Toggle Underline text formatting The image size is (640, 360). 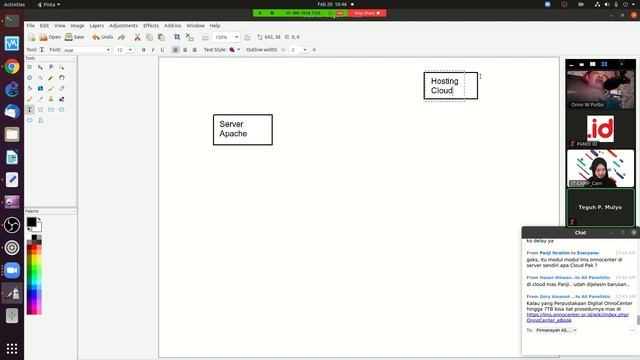[x=162, y=50]
